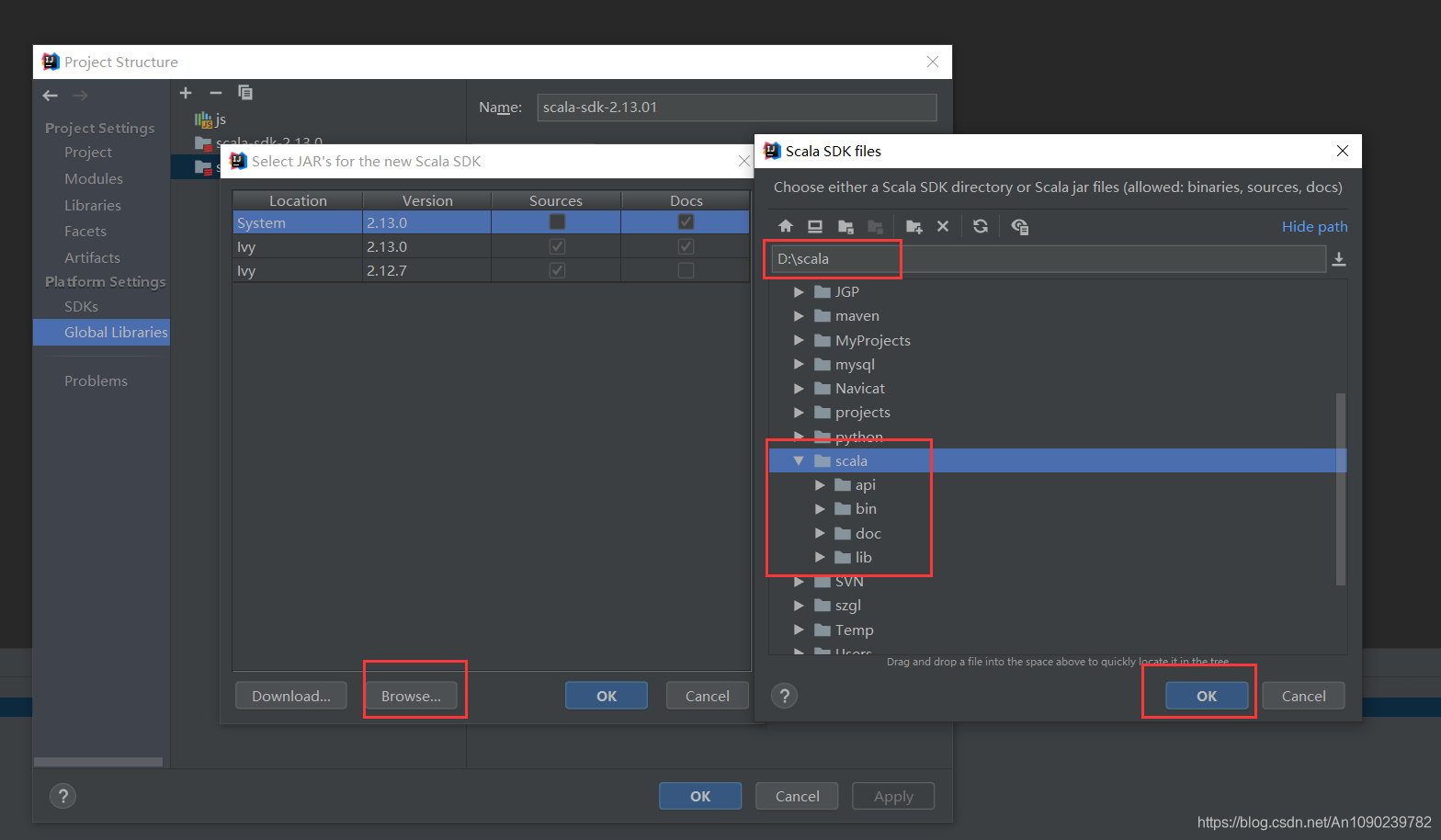The height and width of the screenshot is (840, 1441).
Task: Go to project directory icon
Action: (845, 226)
